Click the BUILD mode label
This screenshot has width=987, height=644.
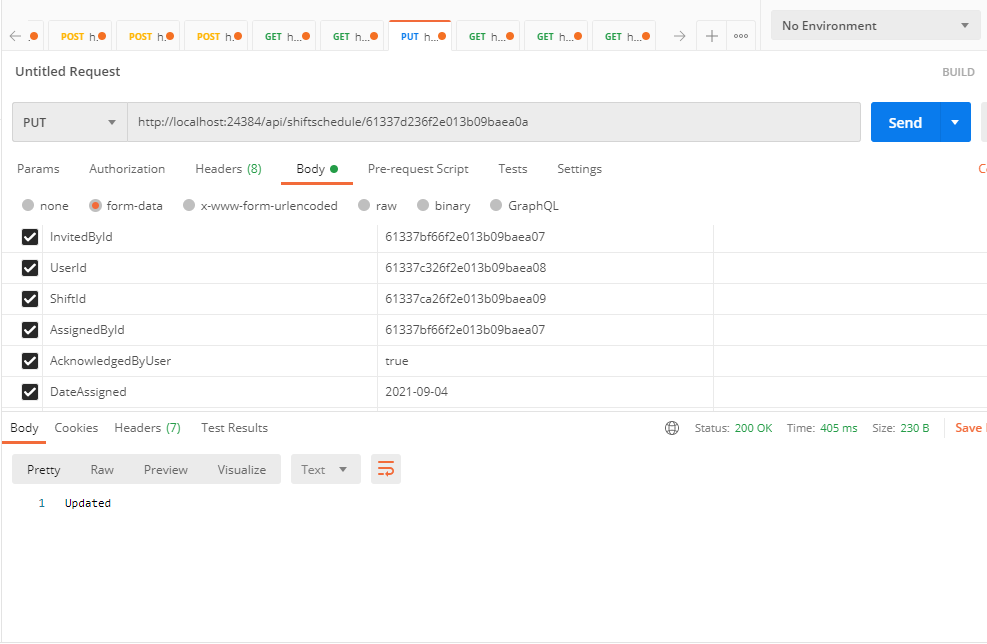click(x=958, y=72)
